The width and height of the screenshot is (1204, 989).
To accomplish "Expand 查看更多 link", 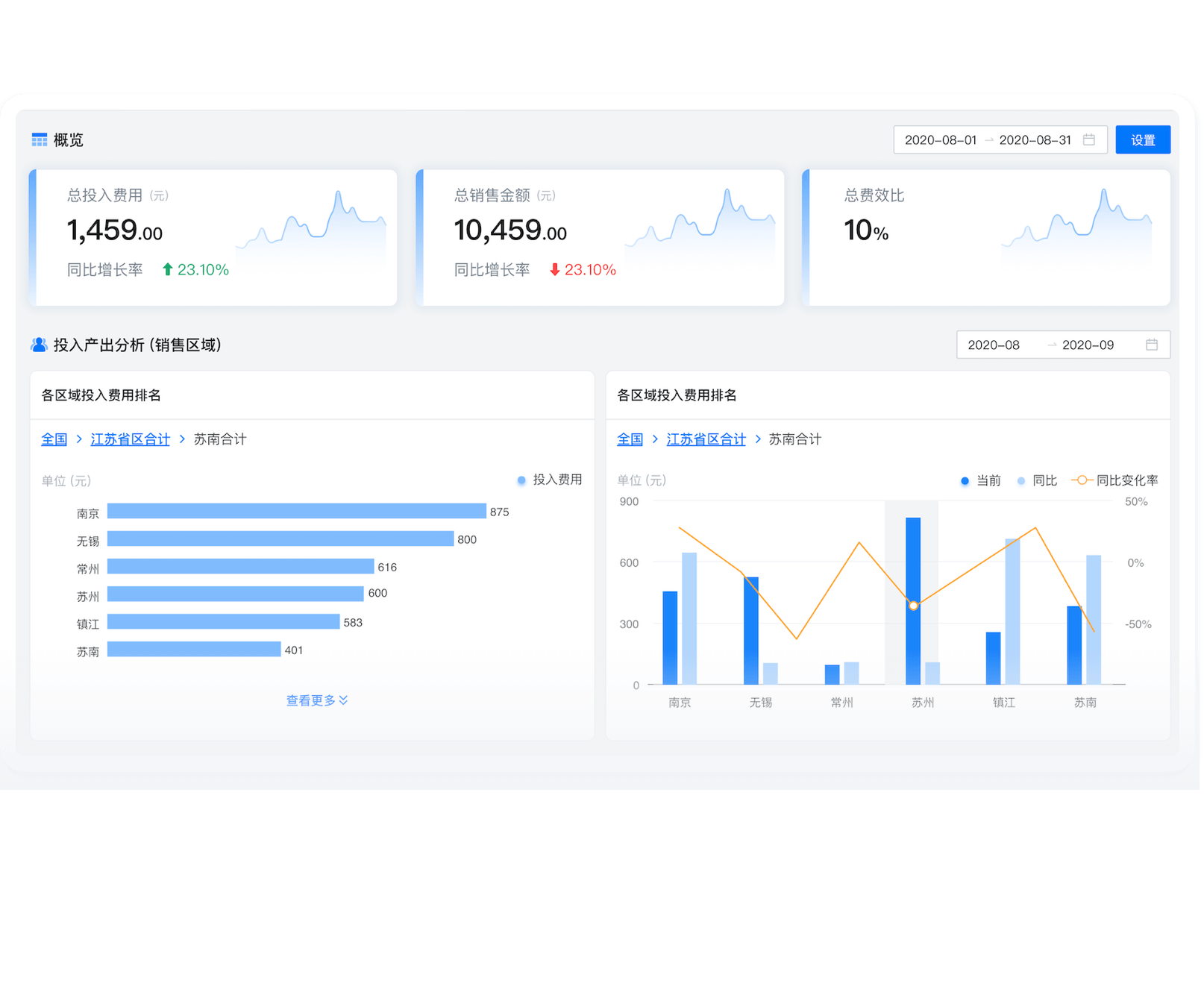I will coord(317,700).
